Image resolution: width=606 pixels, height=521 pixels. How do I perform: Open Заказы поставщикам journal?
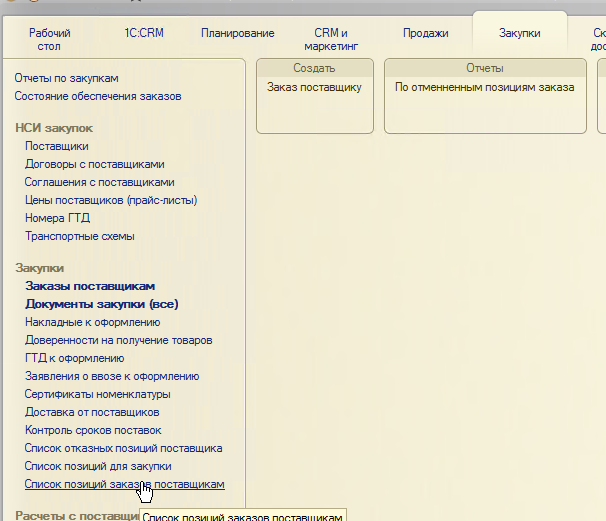coord(90,286)
